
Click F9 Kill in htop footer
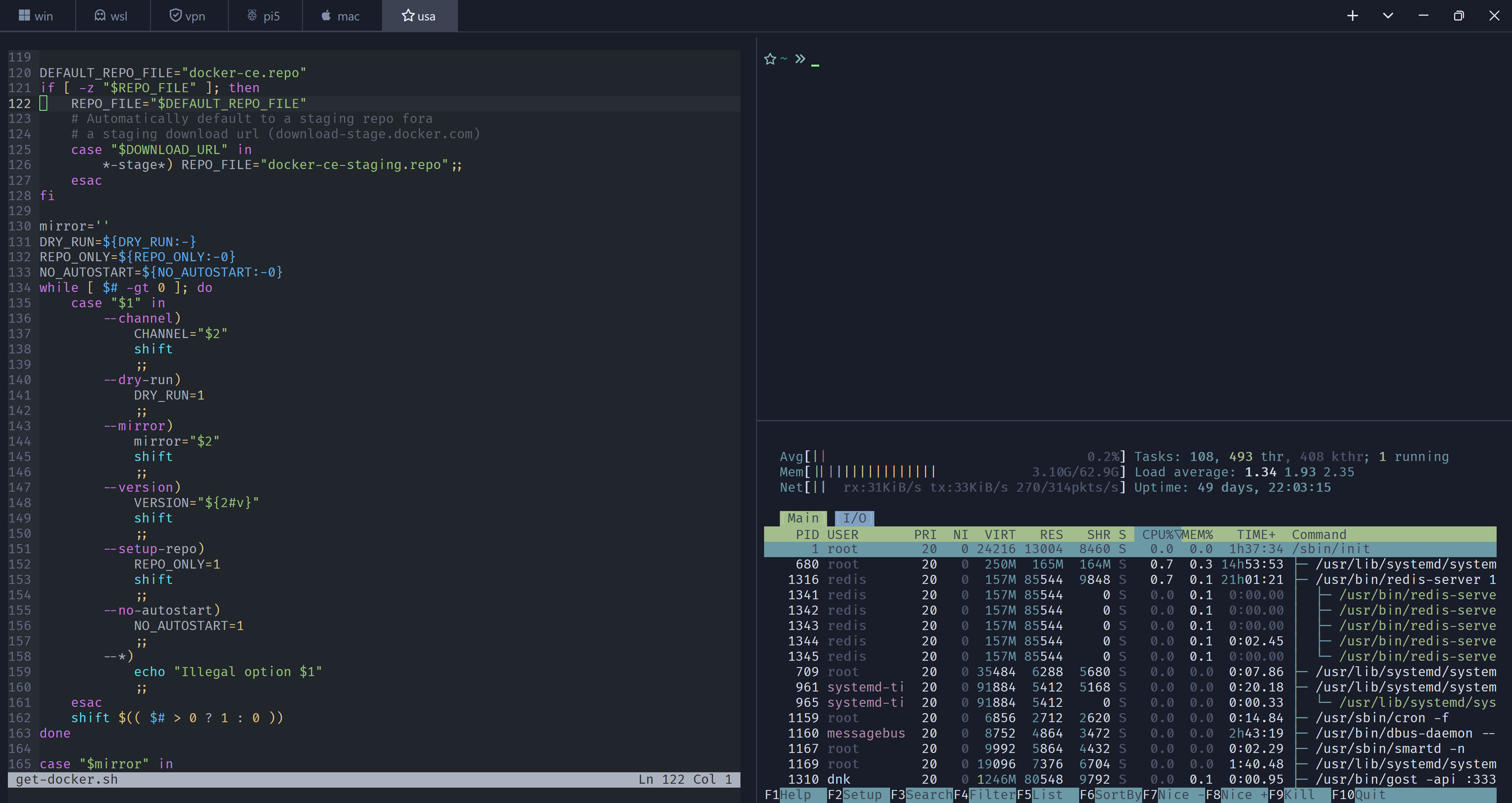pyautogui.click(x=1299, y=795)
